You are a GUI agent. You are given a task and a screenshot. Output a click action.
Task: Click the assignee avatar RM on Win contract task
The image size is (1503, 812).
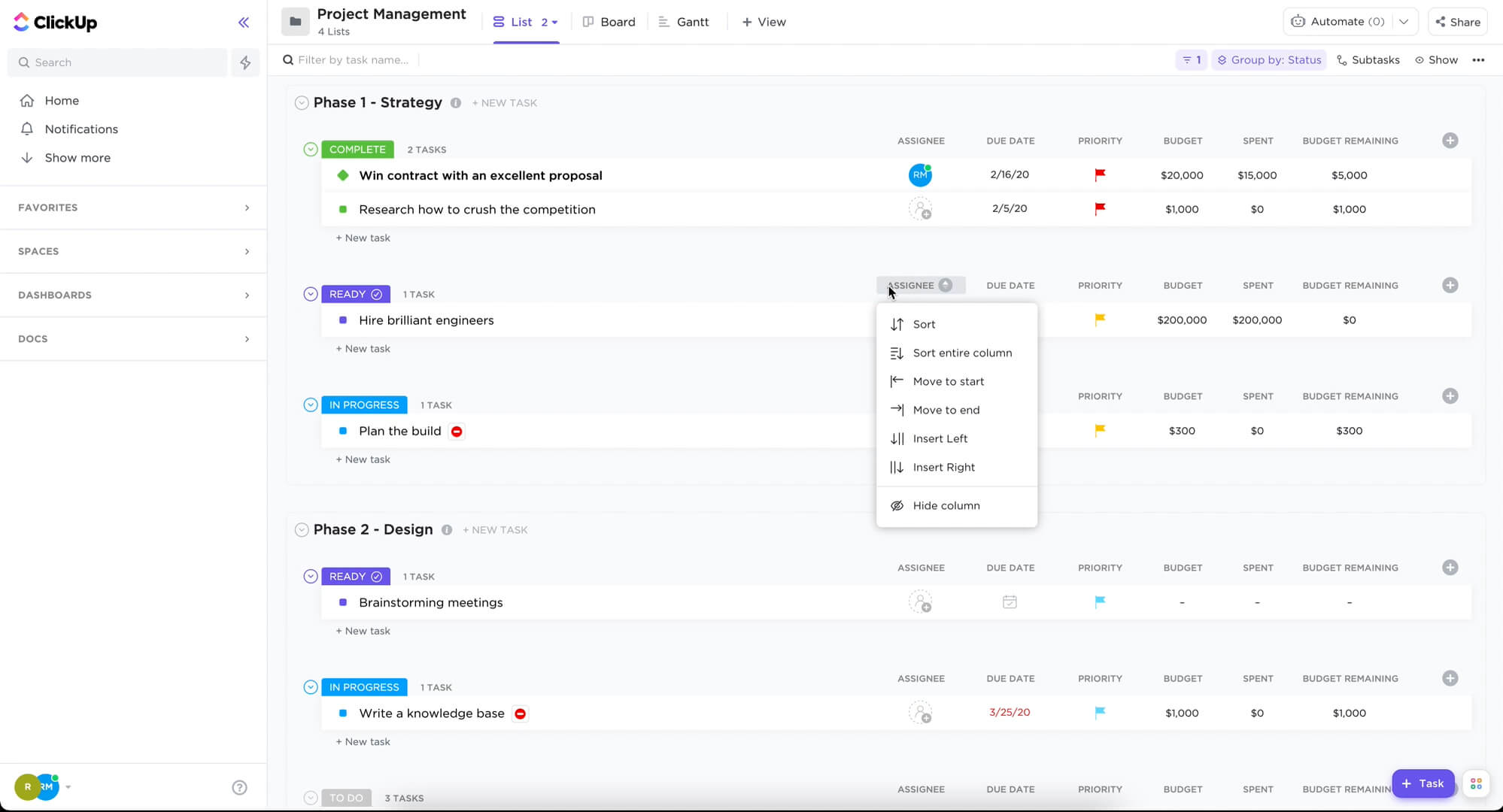[x=920, y=174]
